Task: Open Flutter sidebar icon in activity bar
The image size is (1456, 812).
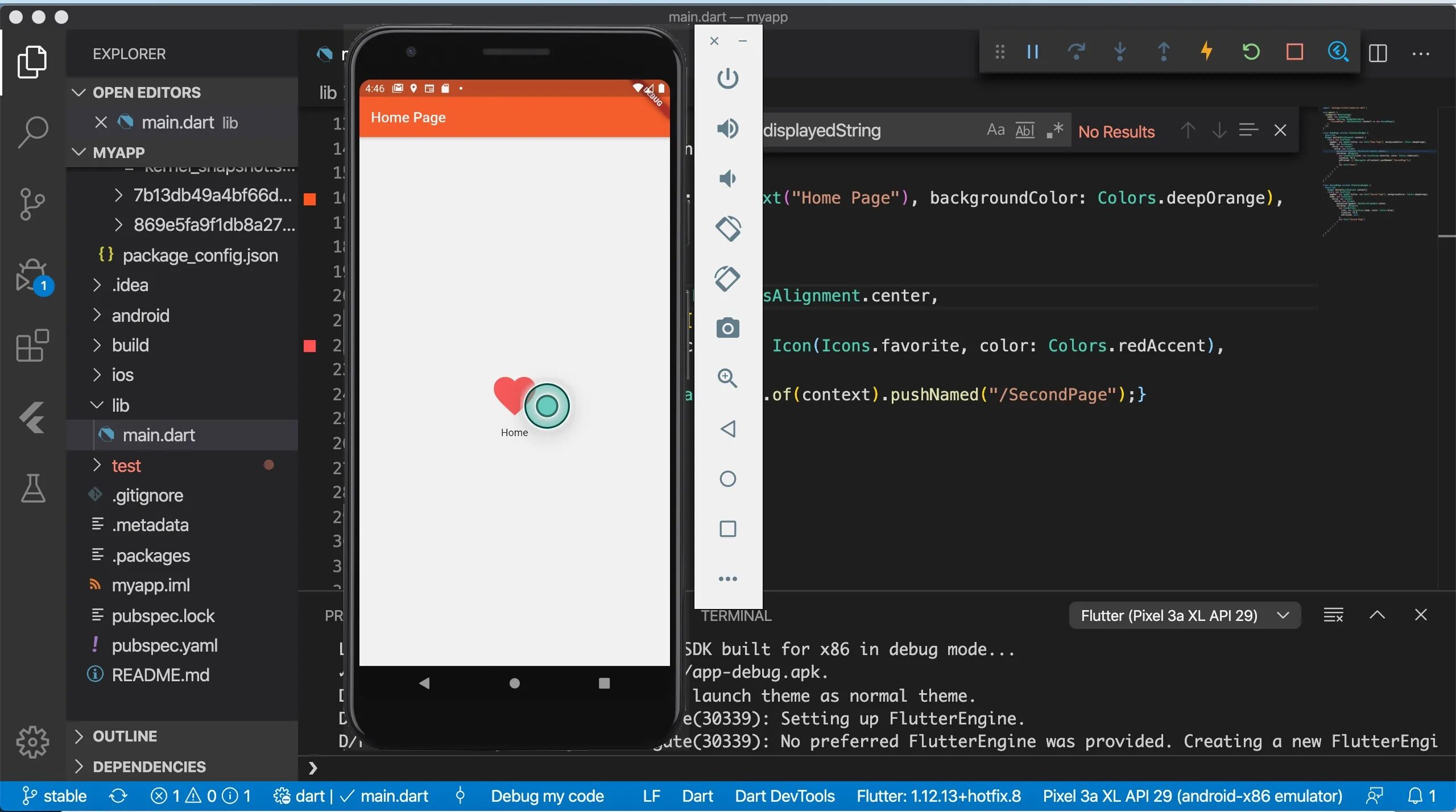Action: coord(32,417)
